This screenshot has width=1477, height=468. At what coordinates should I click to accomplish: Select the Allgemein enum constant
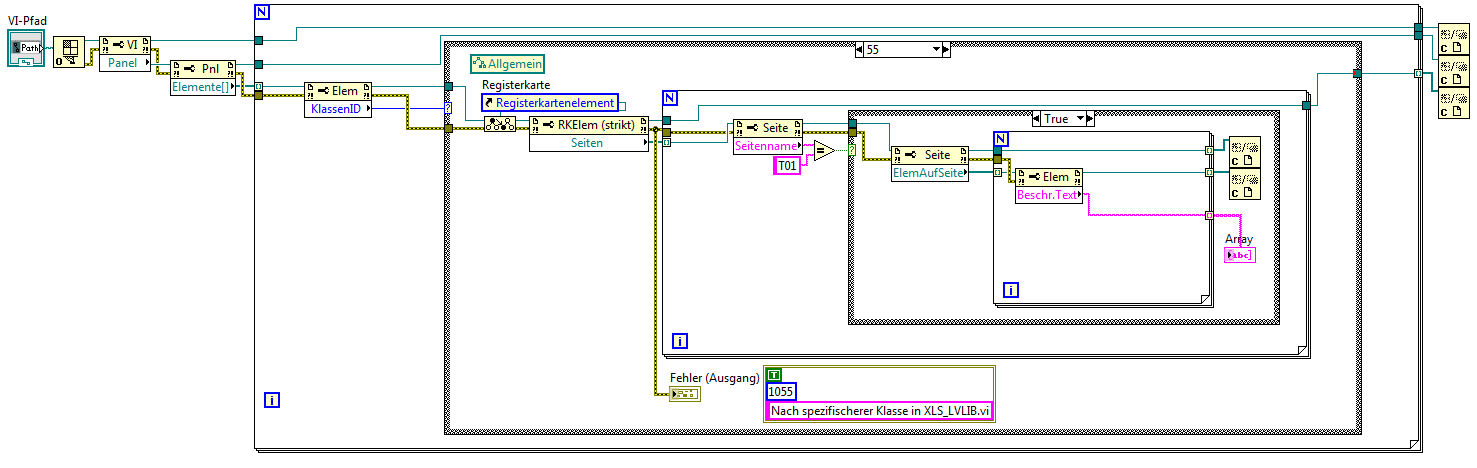point(509,65)
